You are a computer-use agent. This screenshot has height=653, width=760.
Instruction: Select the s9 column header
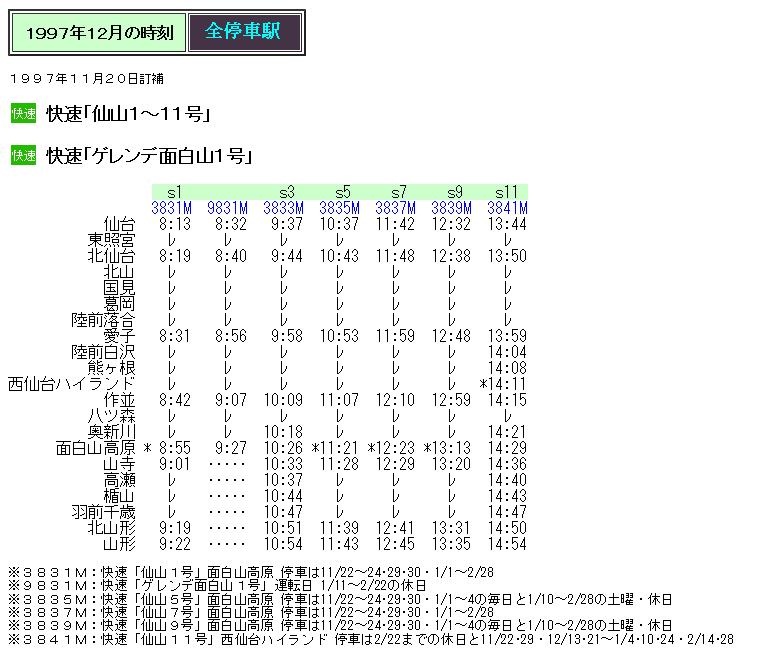(454, 192)
